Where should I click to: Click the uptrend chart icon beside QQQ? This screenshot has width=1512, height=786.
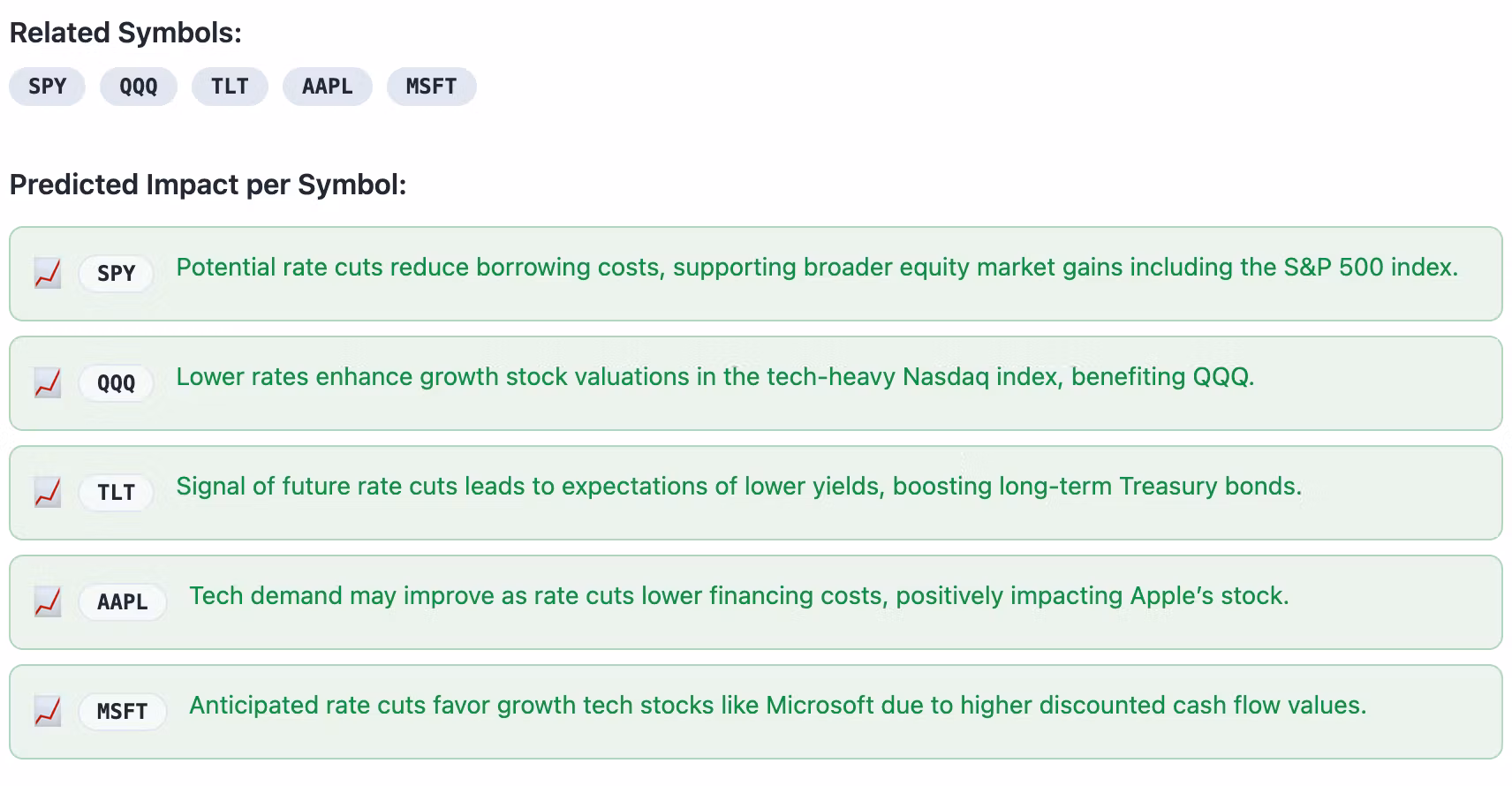tap(48, 382)
